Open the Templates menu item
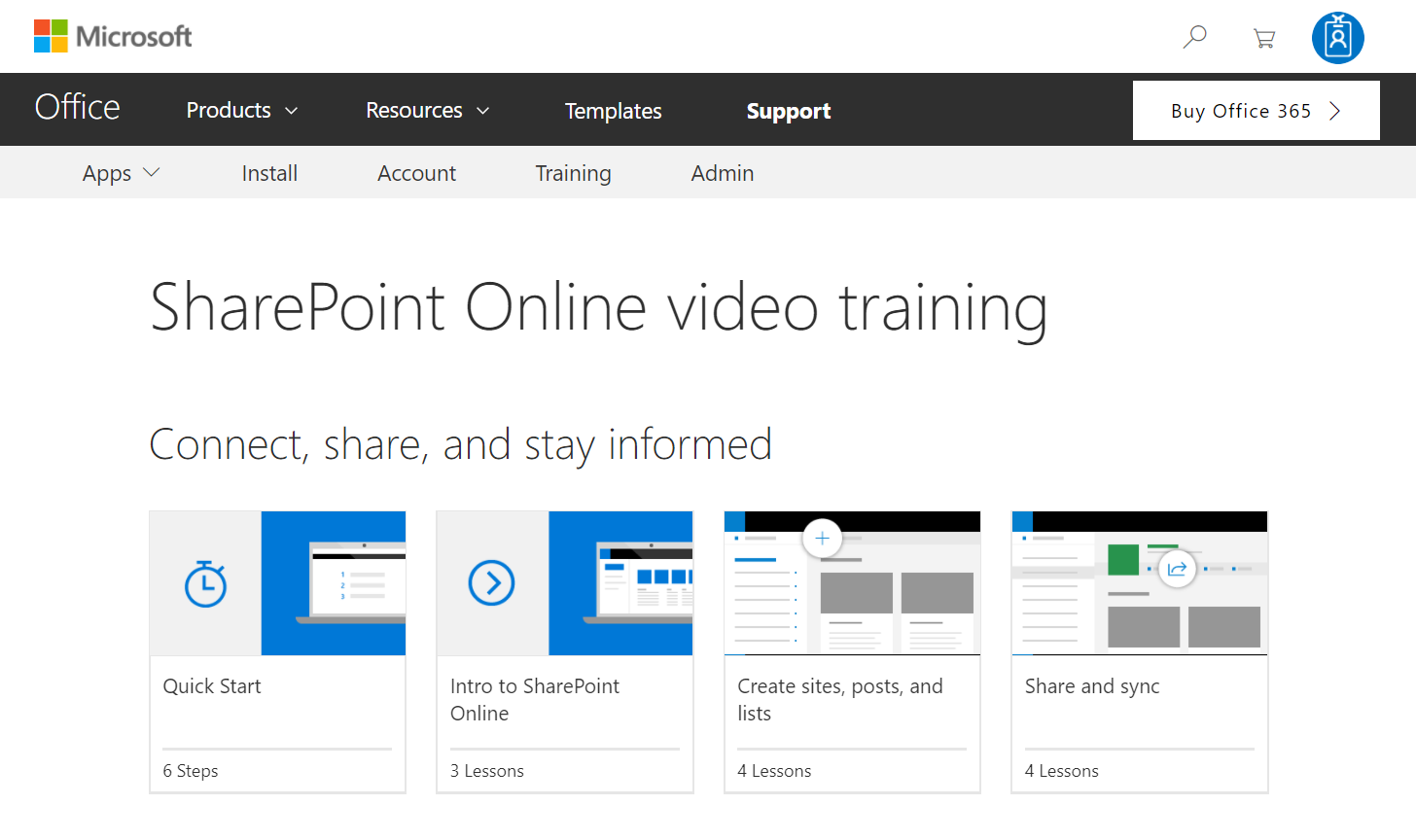The image size is (1416, 840). pos(614,111)
